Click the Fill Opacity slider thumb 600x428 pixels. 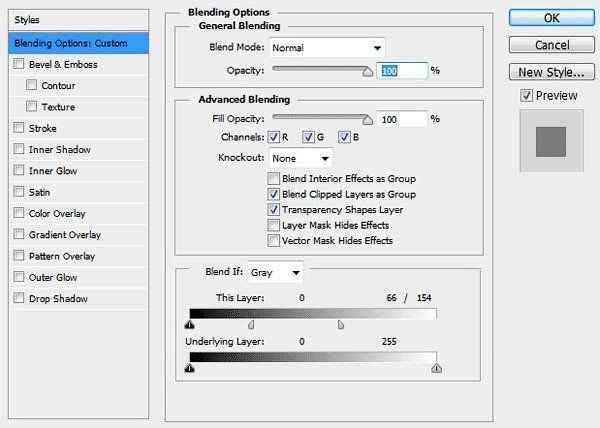coord(367,120)
